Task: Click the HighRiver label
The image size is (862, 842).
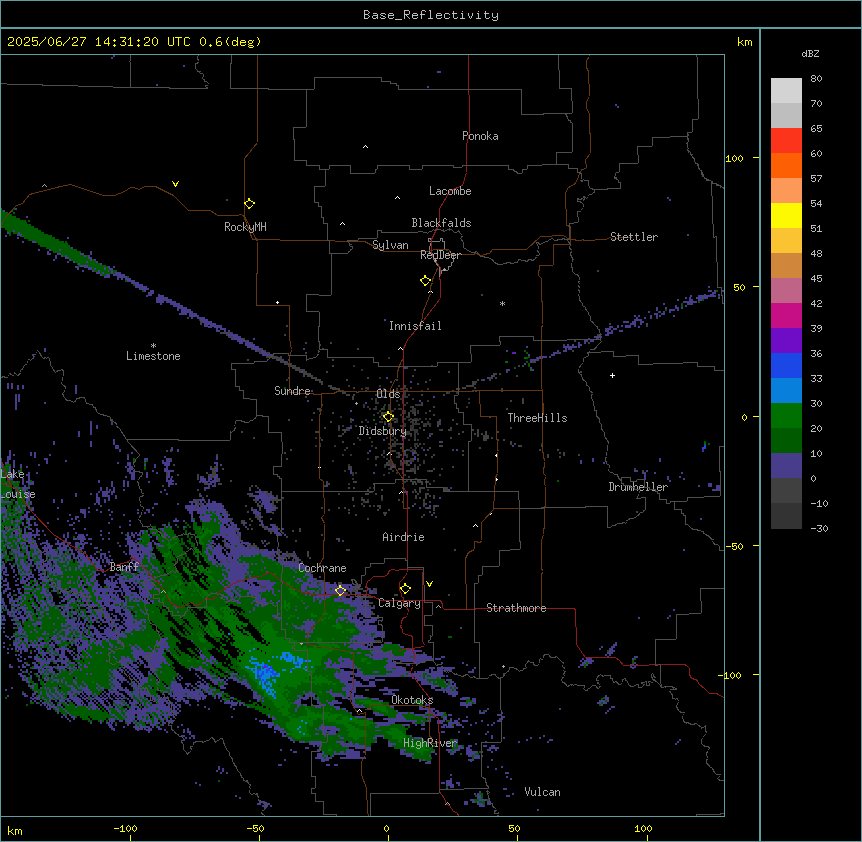Action: [x=430, y=743]
